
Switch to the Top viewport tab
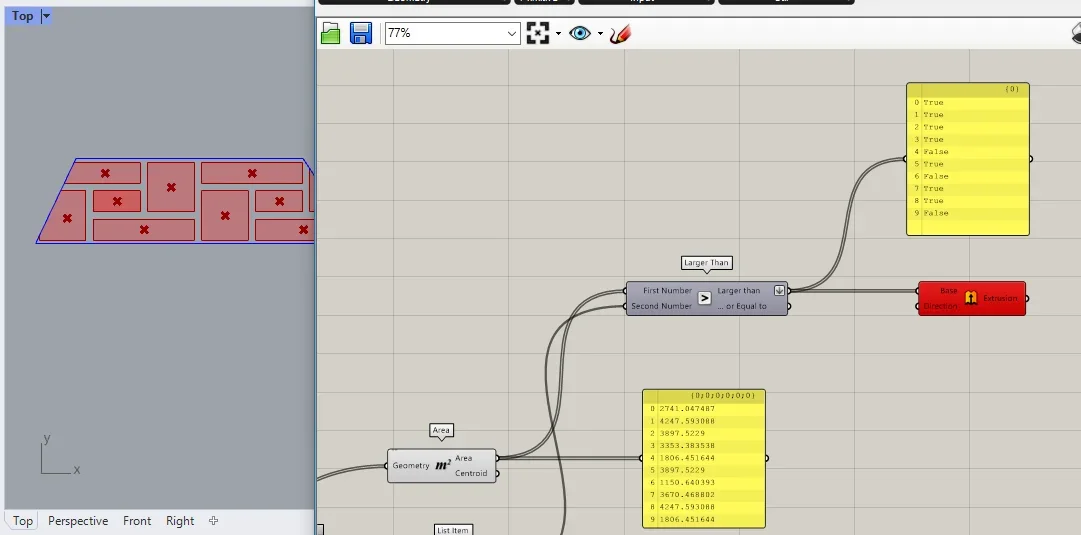(x=23, y=521)
